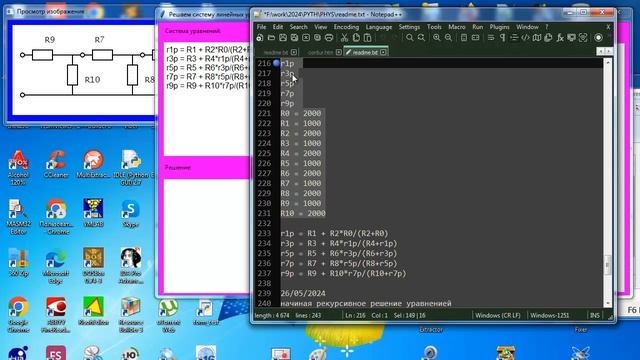Open the Macro menu in Notepad++
640x360 pixels.
click(456, 27)
